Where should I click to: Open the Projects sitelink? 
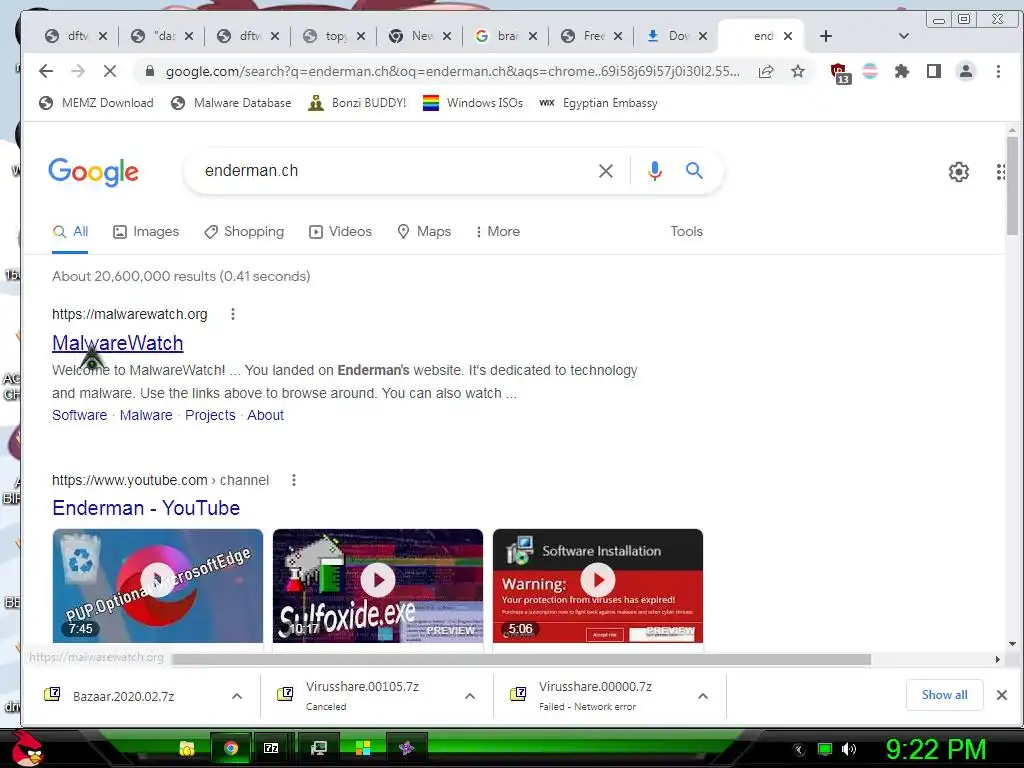pyautogui.click(x=210, y=415)
